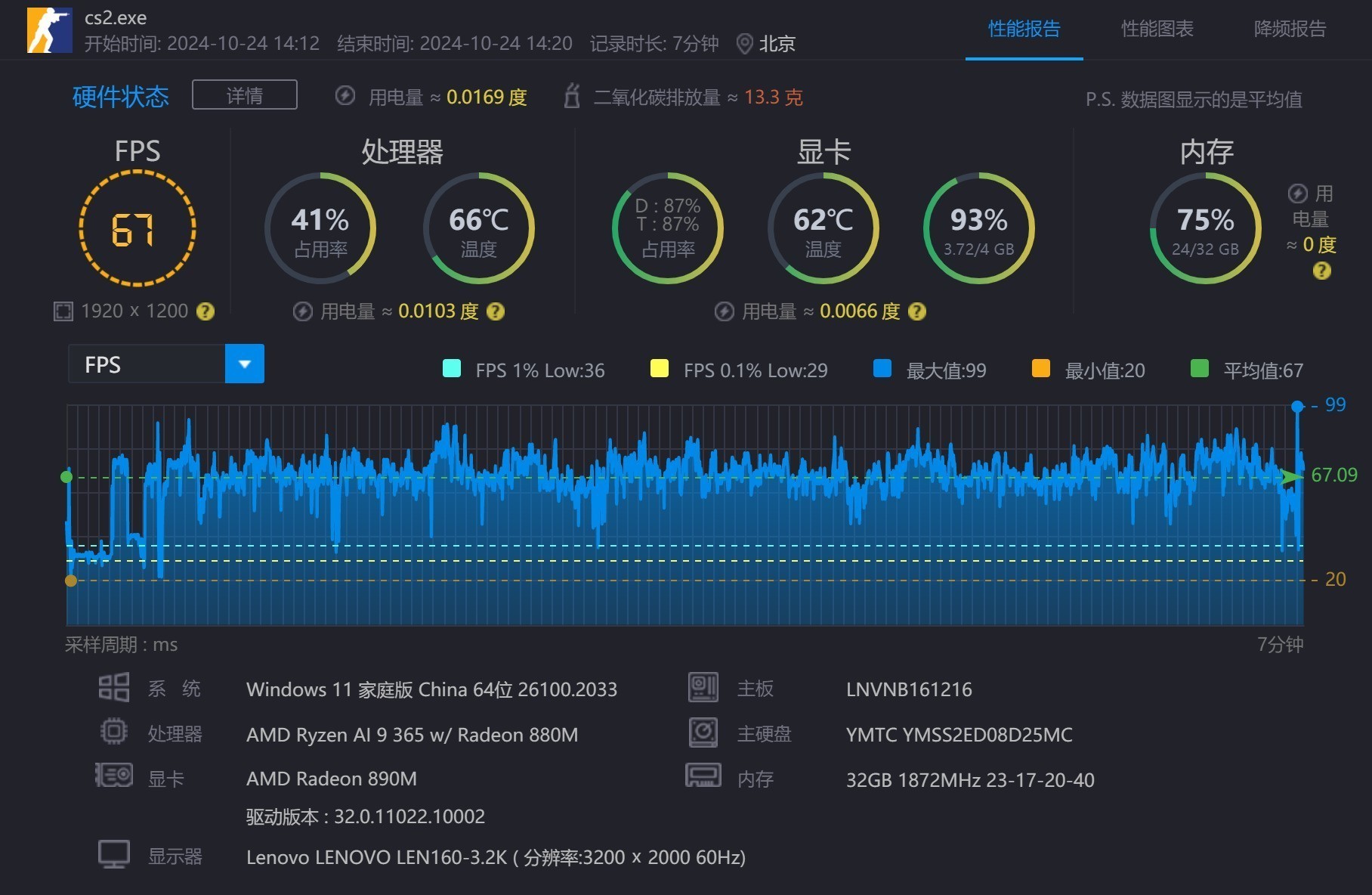1372x895 pixels.
Task: Click the motherboard value LNVNB161216
Action: click(909, 689)
